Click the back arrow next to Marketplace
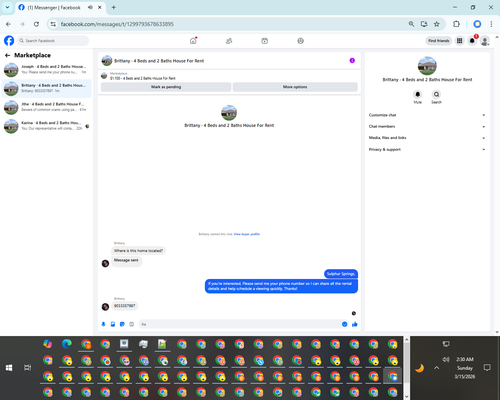Screen dimensions: 500x400 [8, 55]
